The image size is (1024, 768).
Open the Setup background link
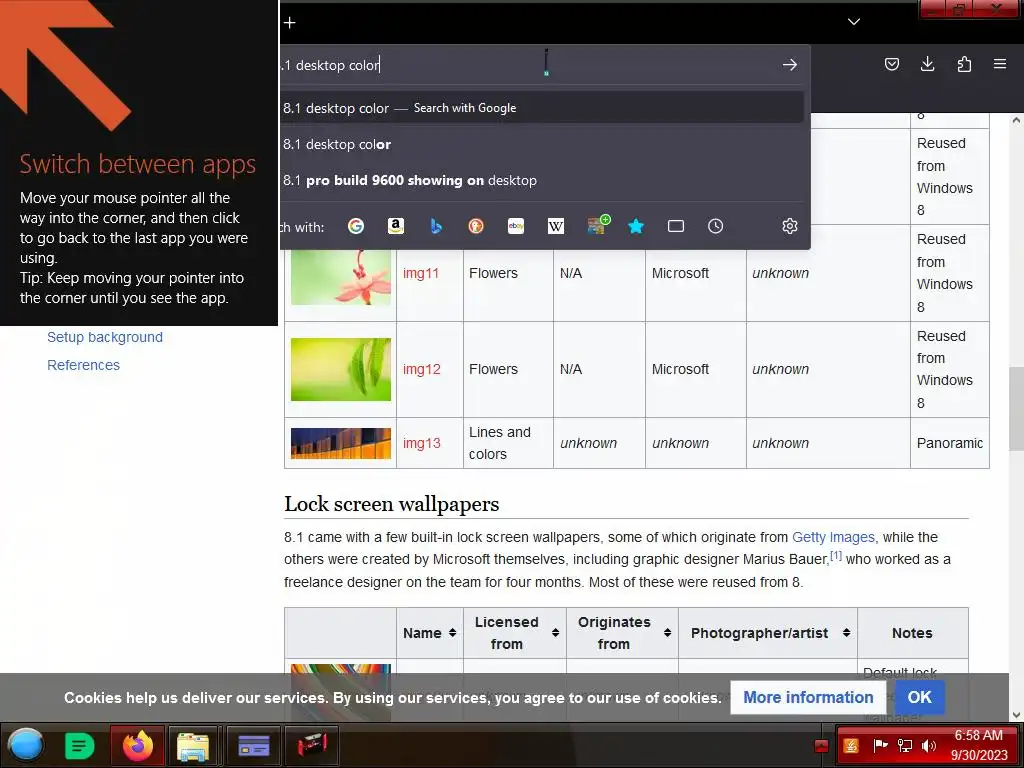[x=105, y=337]
